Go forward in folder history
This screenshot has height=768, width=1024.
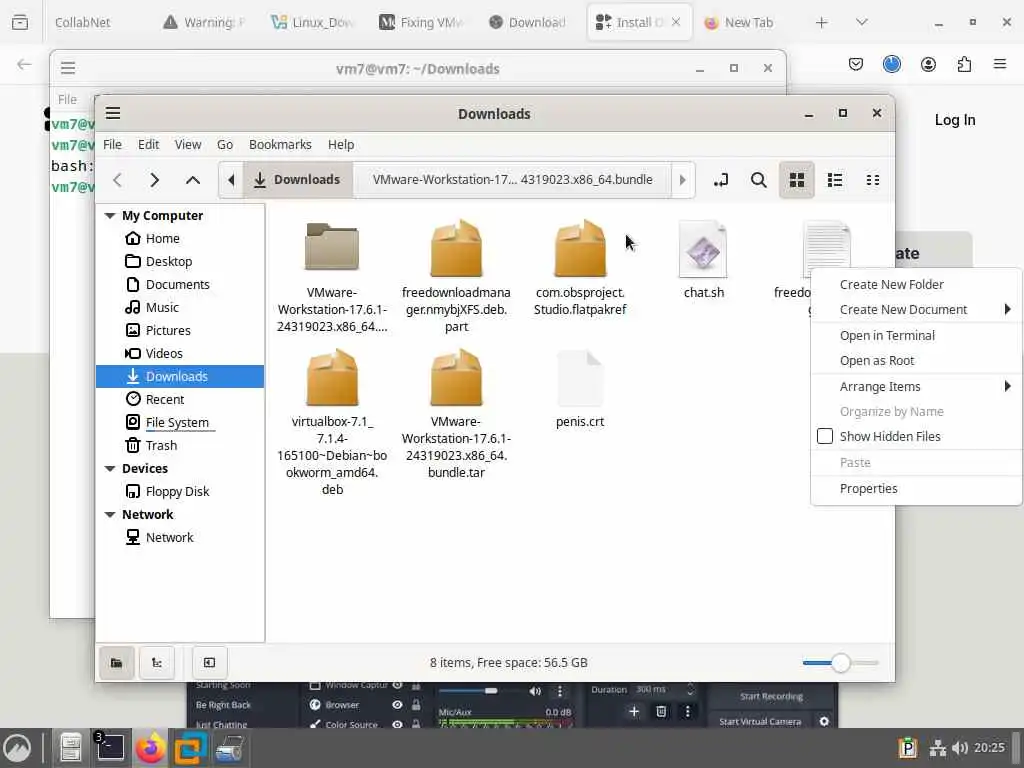click(x=155, y=180)
